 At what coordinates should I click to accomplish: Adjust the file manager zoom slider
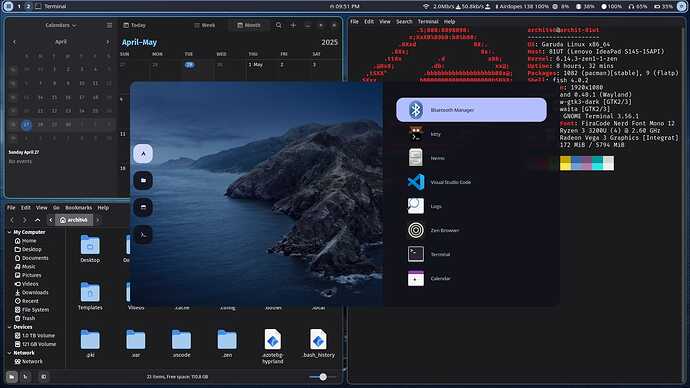point(323,377)
